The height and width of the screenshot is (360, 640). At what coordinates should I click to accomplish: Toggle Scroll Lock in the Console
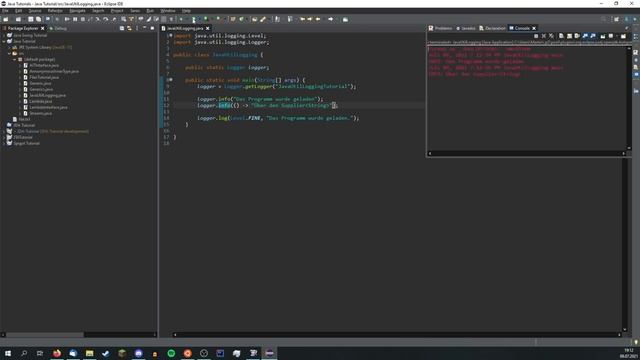tap(569, 36)
